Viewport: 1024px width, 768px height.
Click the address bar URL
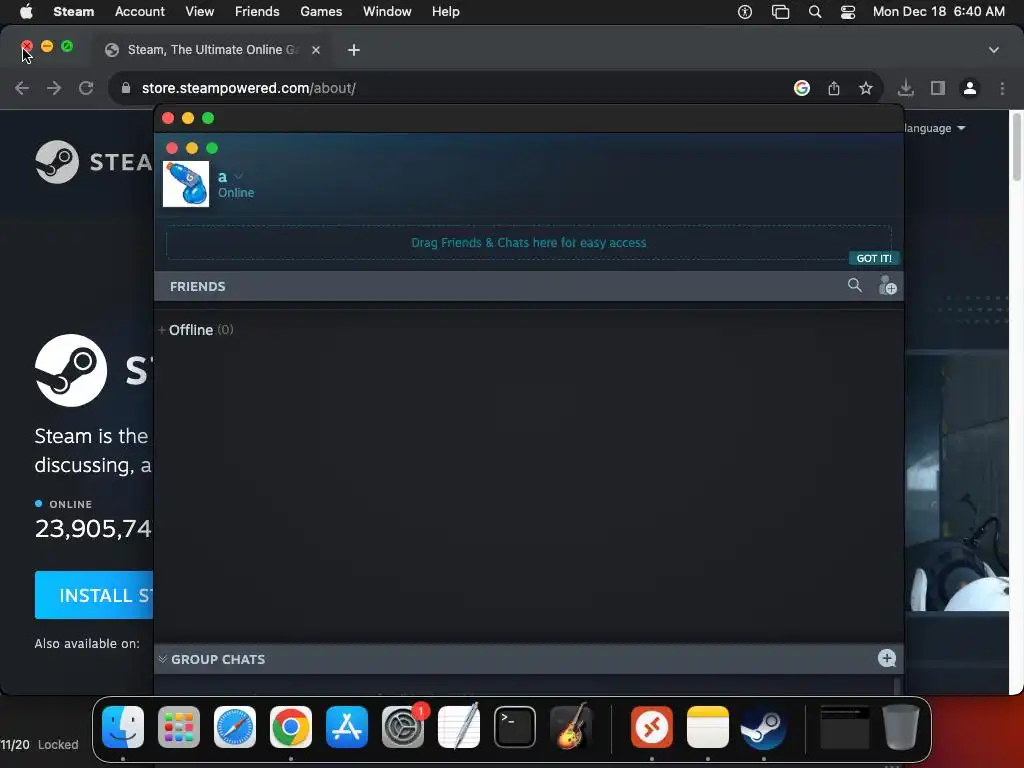(249, 88)
